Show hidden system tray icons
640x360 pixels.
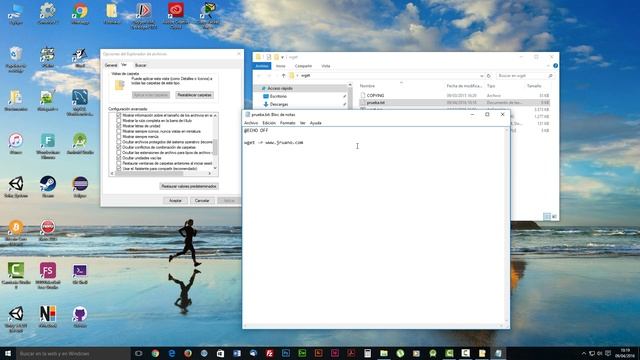584,353
